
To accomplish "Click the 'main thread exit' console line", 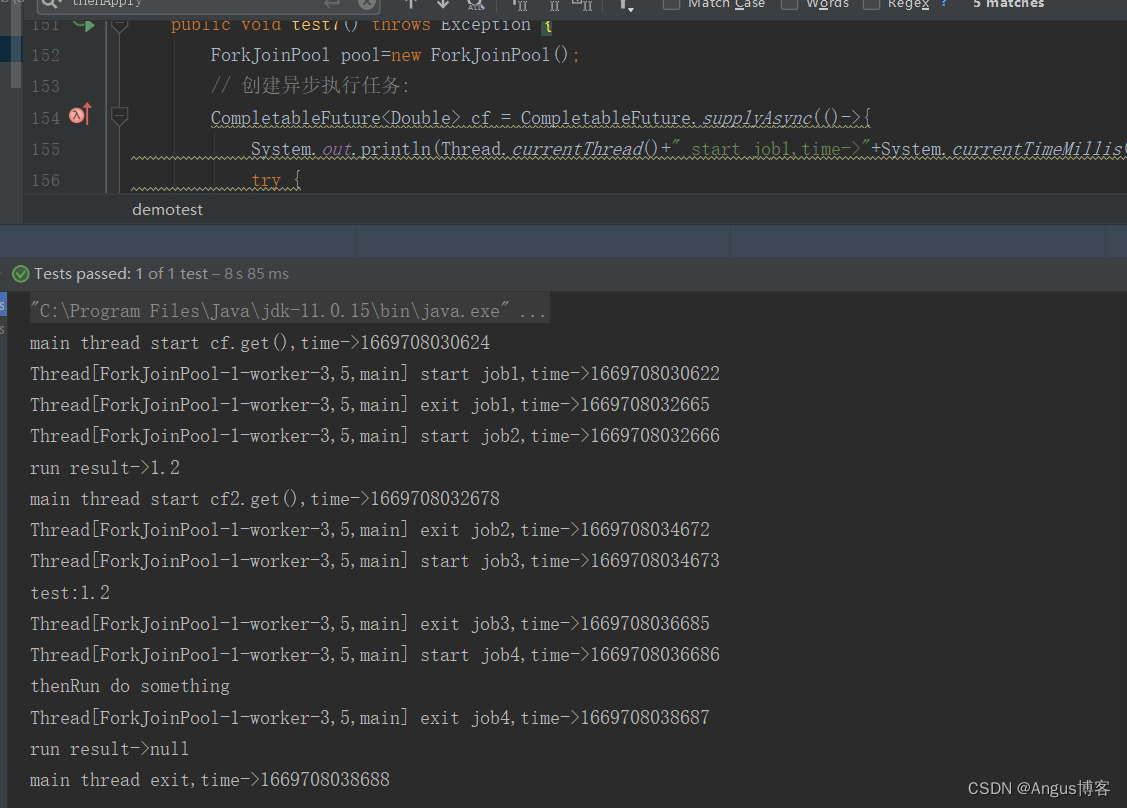I will (x=210, y=780).
